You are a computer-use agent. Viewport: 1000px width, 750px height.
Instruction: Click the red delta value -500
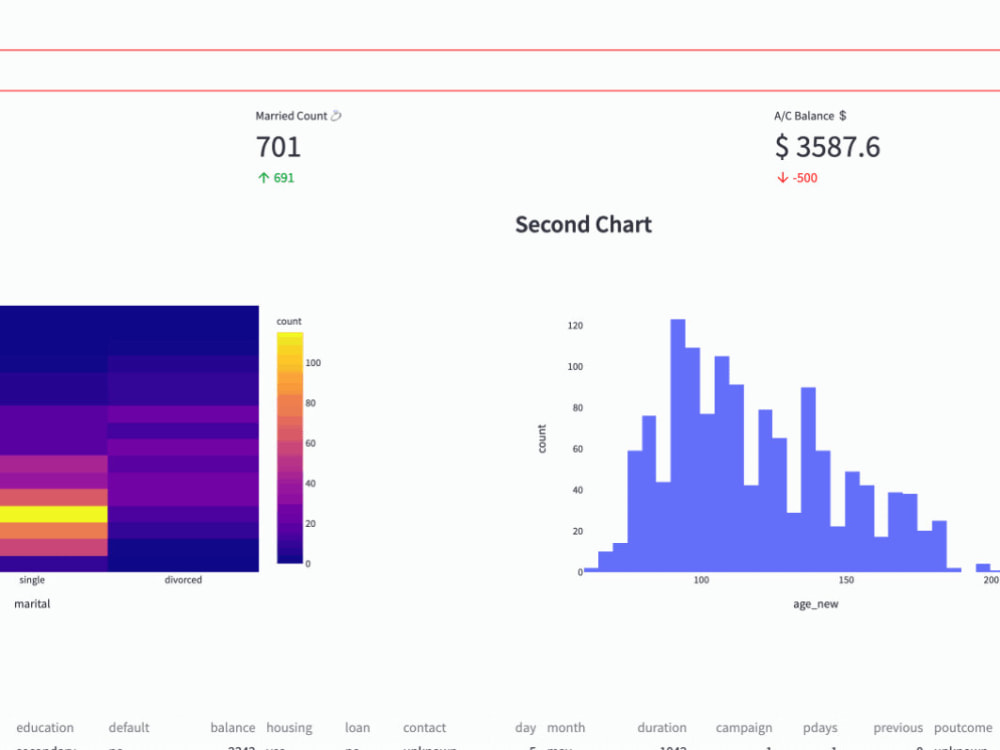(x=805, y=178)
